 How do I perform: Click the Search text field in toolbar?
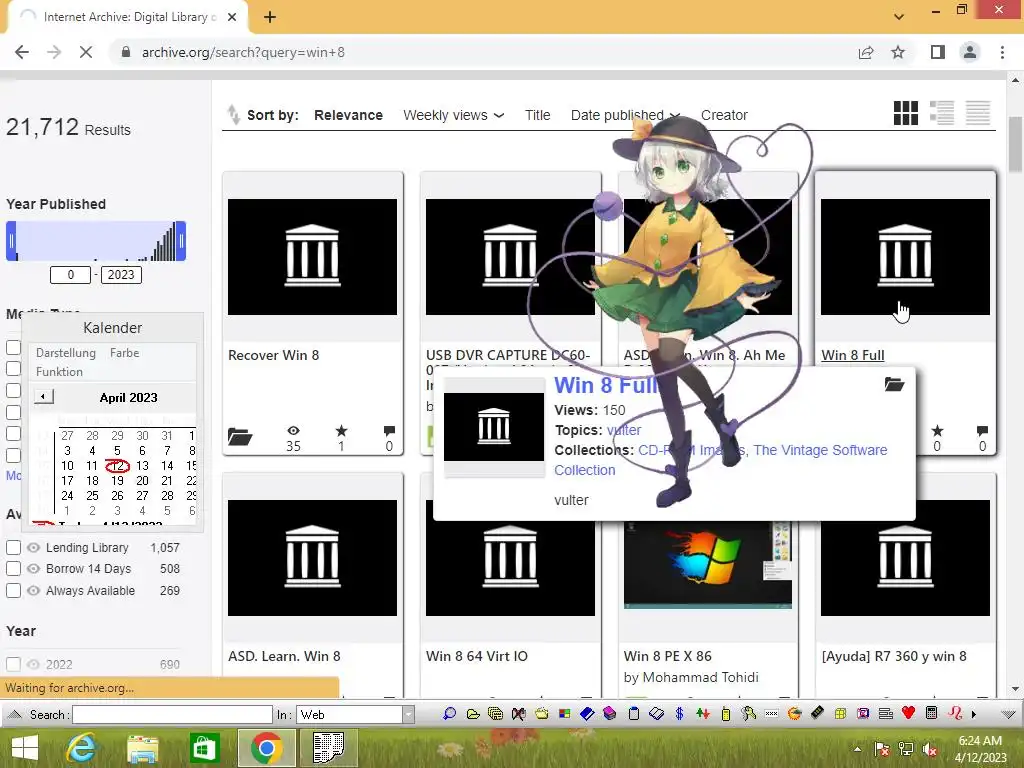point(172,714)
